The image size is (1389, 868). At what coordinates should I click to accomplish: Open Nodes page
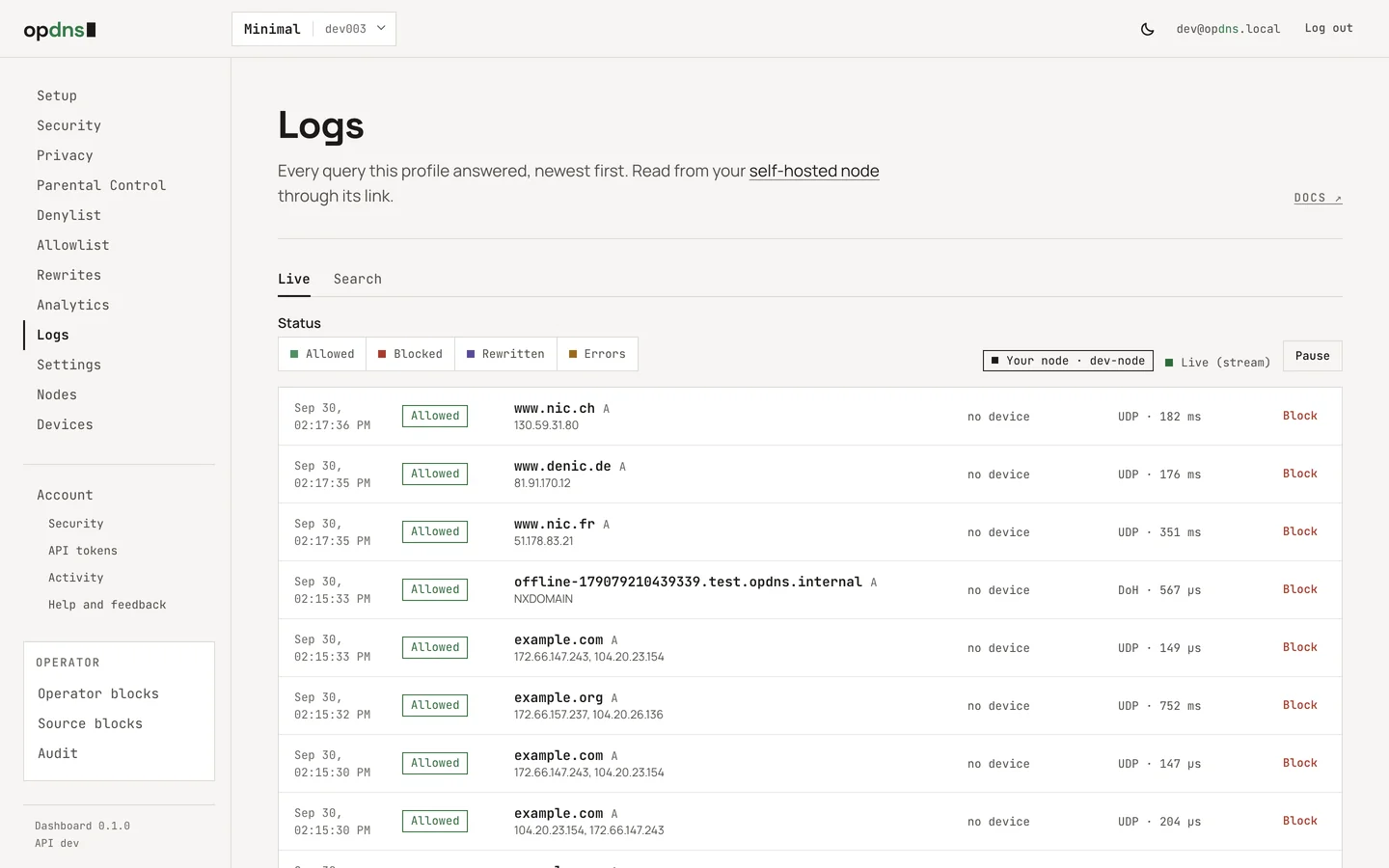click(57, 394)
